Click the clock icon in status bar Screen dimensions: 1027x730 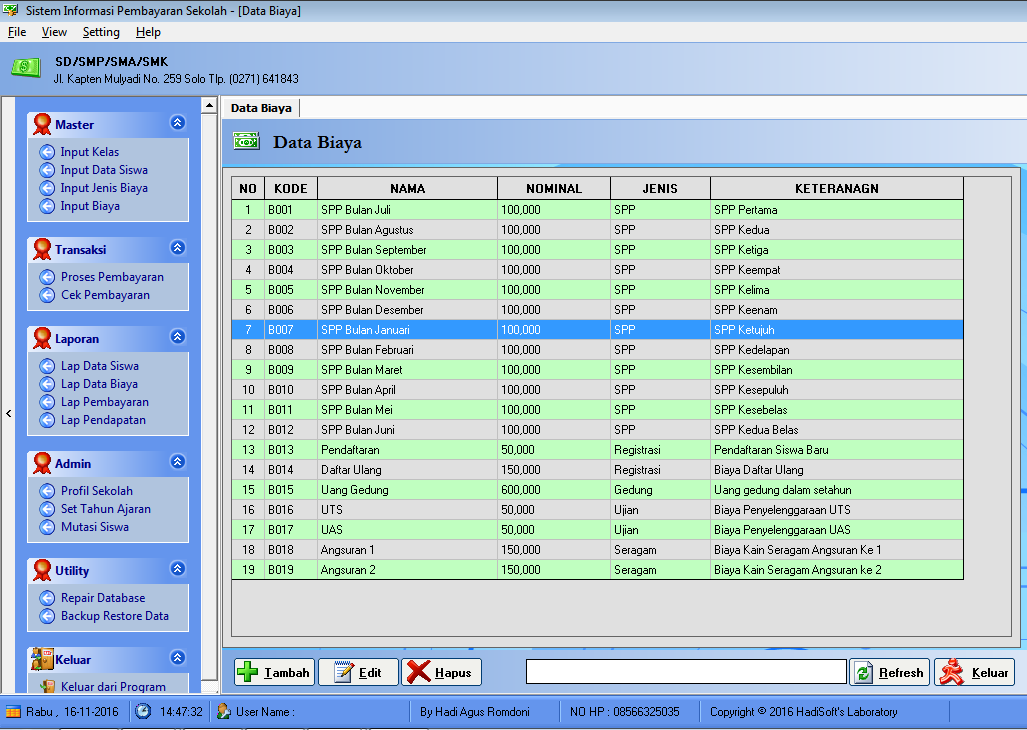coord(143,711)
